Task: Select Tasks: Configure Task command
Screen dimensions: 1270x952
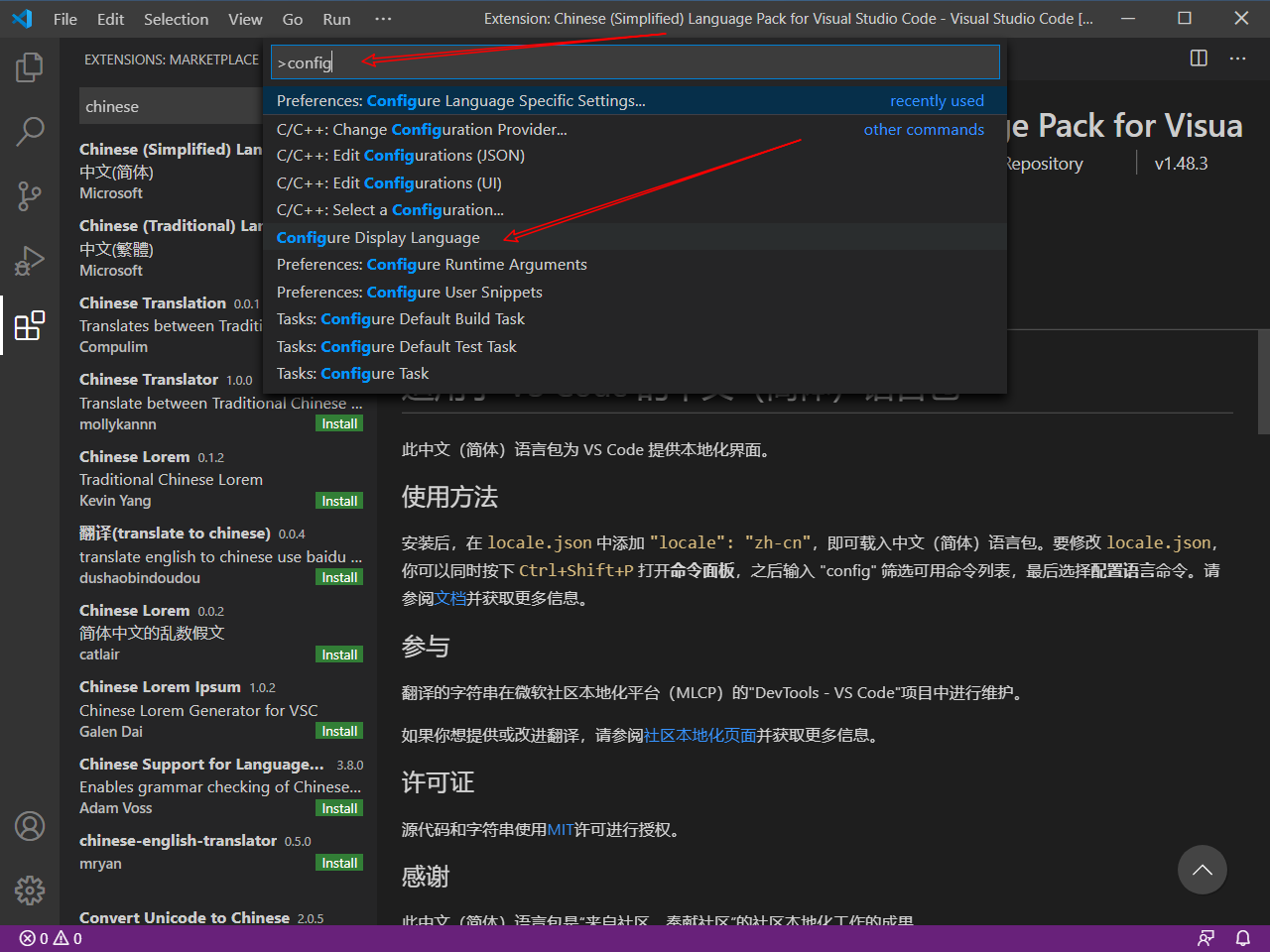Action: click(635, 374)
